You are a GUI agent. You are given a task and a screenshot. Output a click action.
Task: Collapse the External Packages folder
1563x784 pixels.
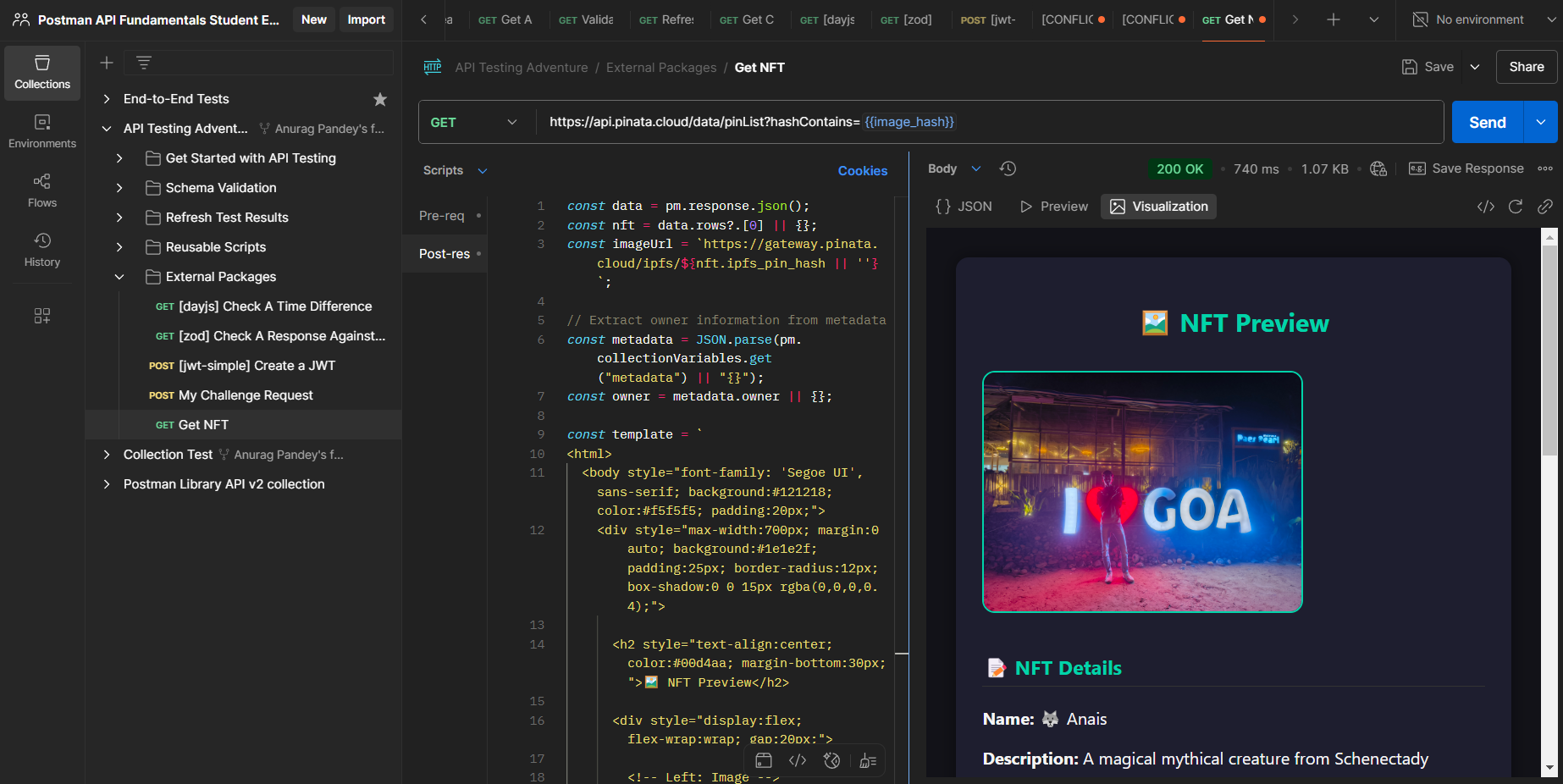tap(119, 277)
